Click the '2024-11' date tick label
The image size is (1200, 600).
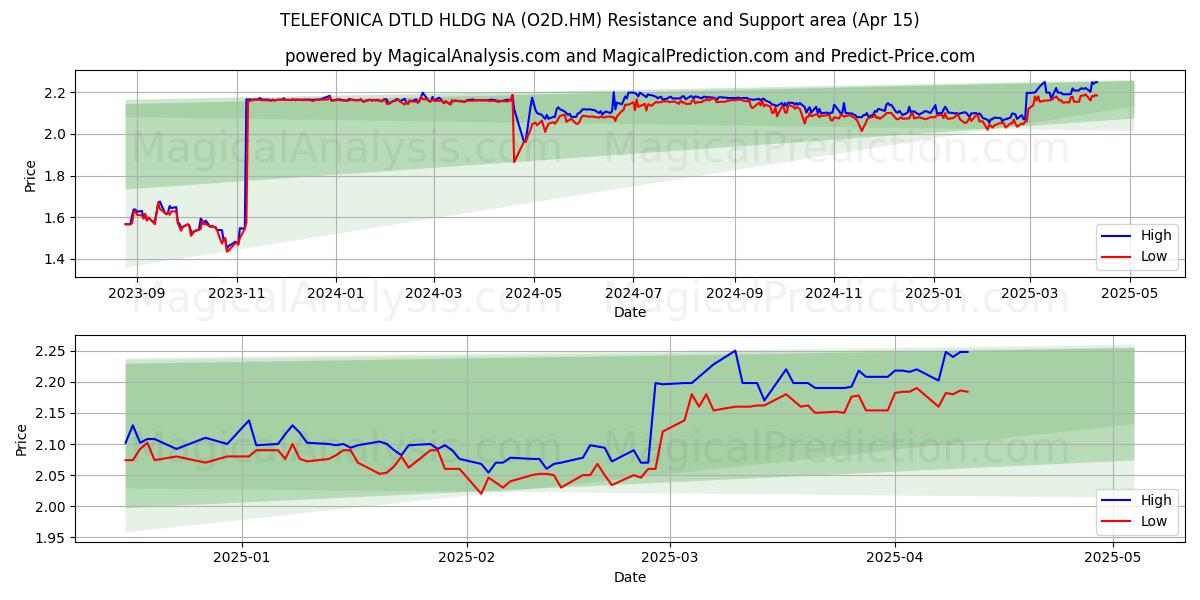pos(834,294)
